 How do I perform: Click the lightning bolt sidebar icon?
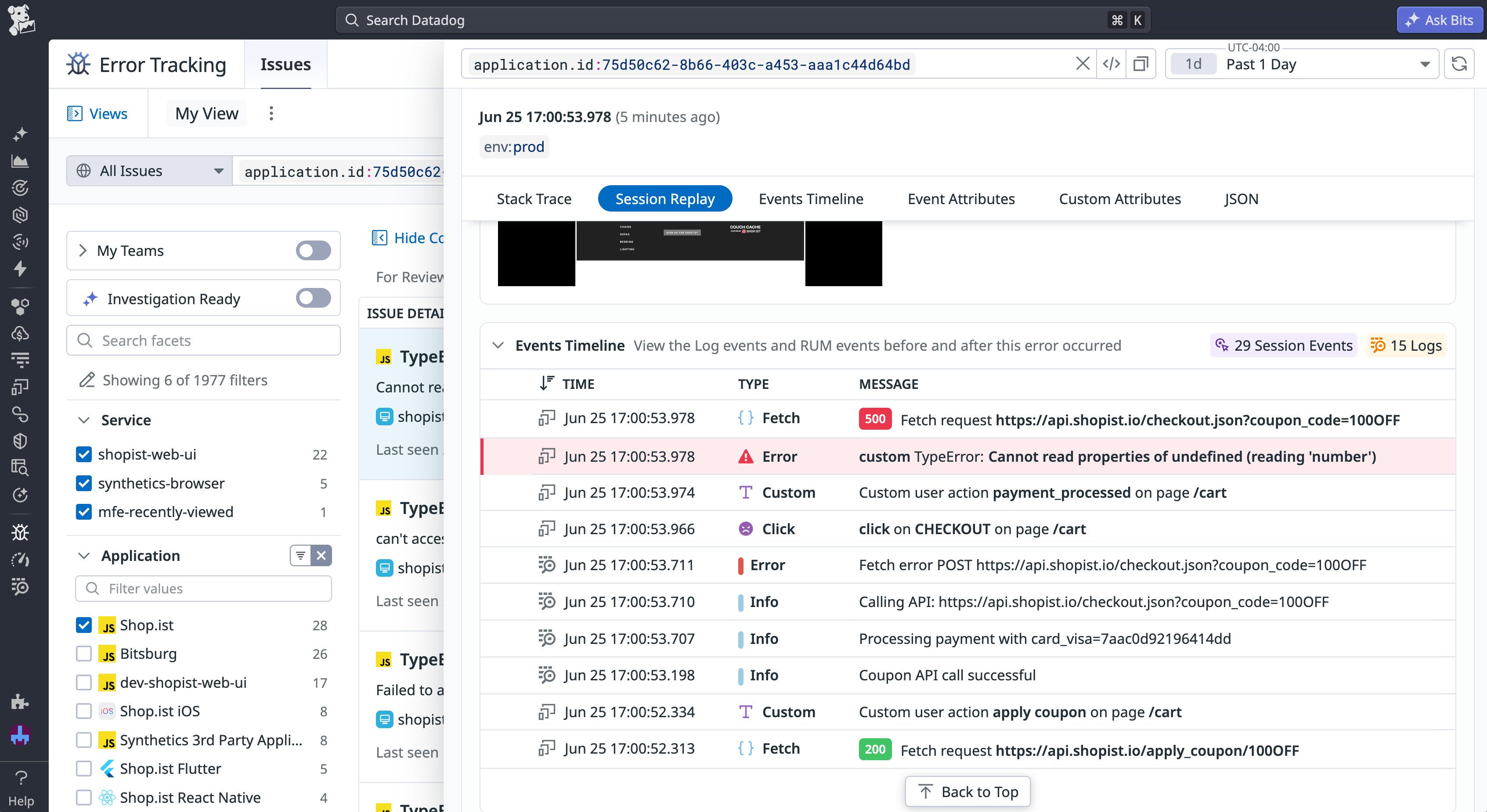20,268
